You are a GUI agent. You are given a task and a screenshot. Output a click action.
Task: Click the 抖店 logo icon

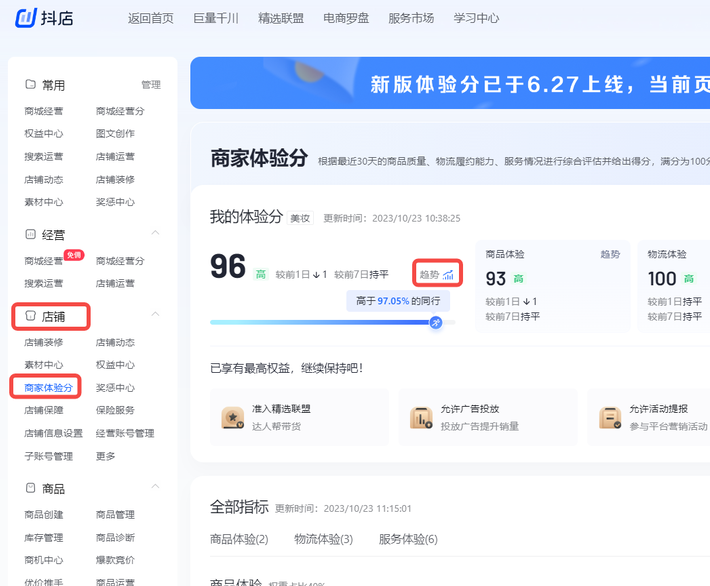(27, 18)
